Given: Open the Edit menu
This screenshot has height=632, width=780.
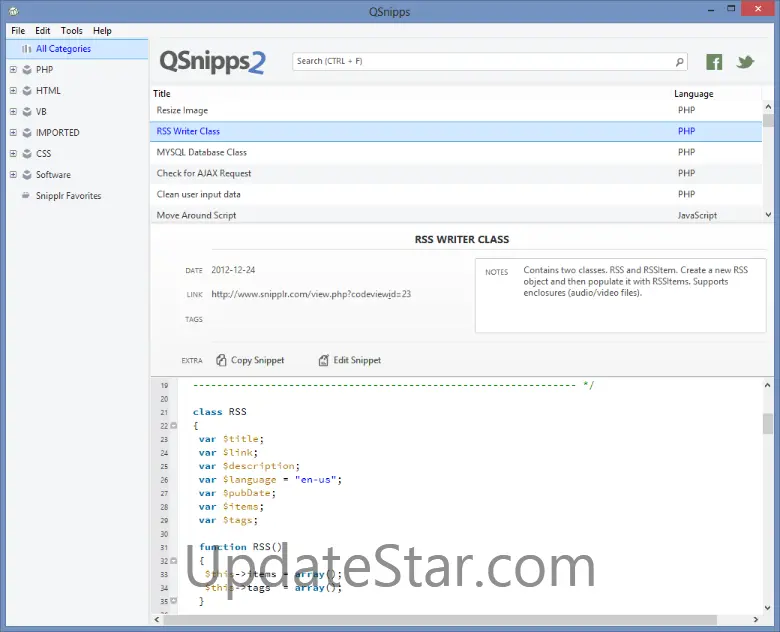Looking at the screenshot, I should (x=43, y=31).
